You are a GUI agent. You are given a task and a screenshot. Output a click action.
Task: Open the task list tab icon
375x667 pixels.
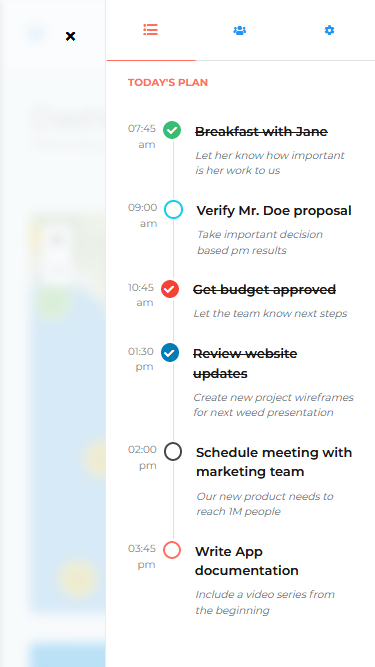[x=151, y=30]
